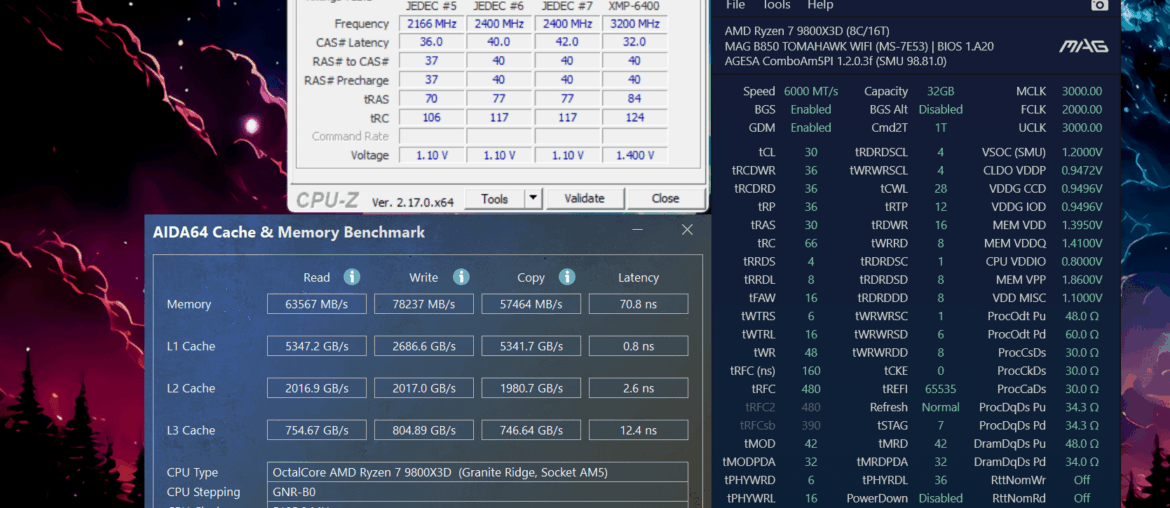Select the Memory Latency value 70.8 ns

pos(638,304)
